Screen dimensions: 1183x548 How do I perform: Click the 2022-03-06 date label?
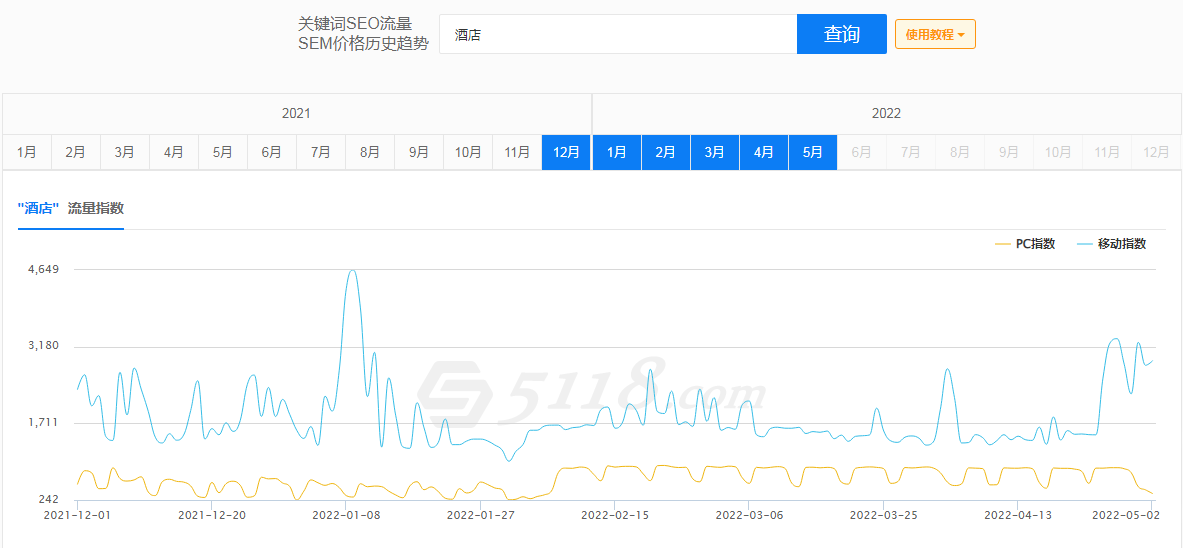click(x=749, y=515)
